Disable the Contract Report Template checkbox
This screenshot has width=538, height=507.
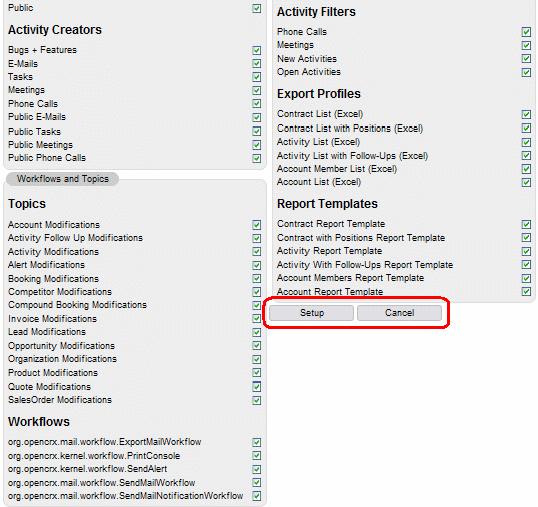point(526,224)
